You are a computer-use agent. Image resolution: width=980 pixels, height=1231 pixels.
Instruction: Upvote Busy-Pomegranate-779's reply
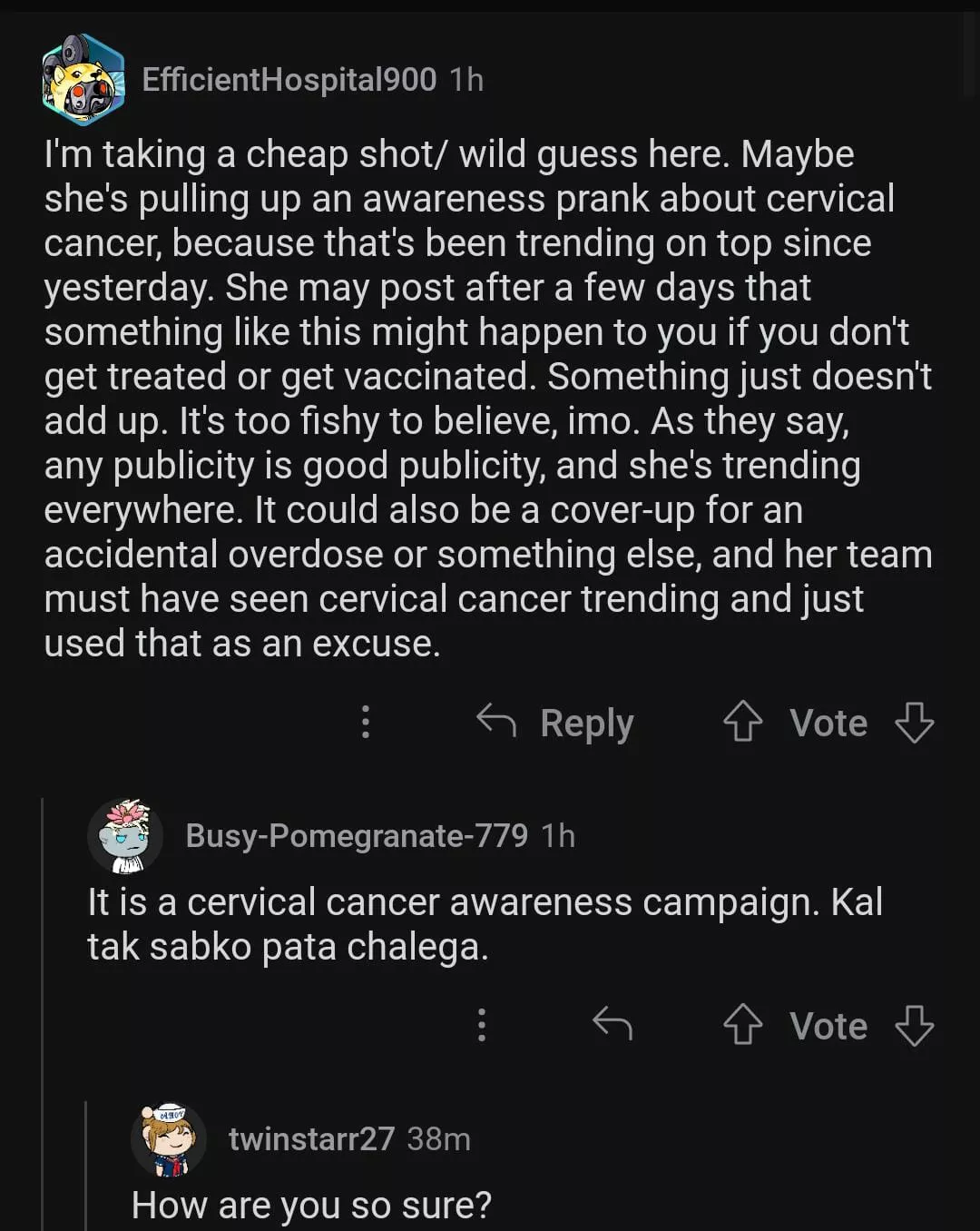pos(742,1026)
